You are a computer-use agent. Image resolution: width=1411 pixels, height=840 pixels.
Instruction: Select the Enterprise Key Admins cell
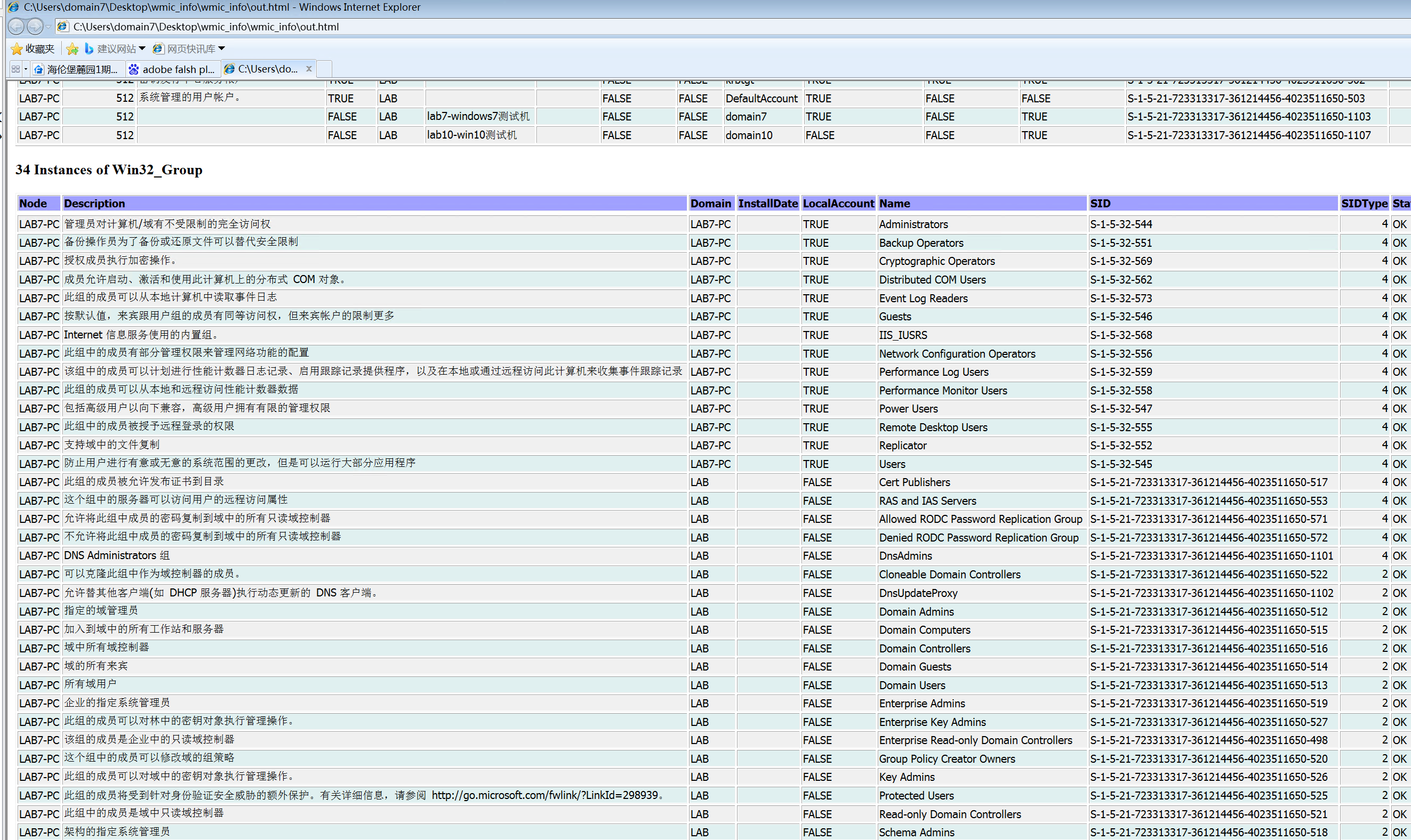click(982, 722)
